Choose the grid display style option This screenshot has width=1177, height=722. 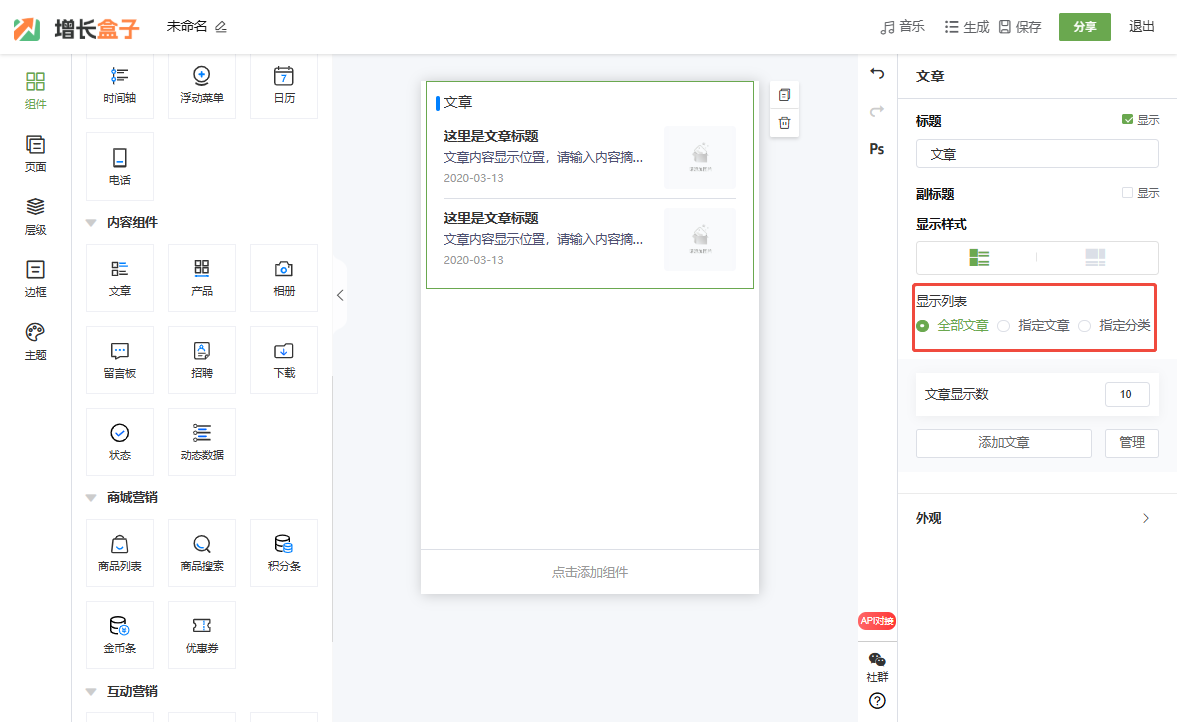coord(1095,258)
